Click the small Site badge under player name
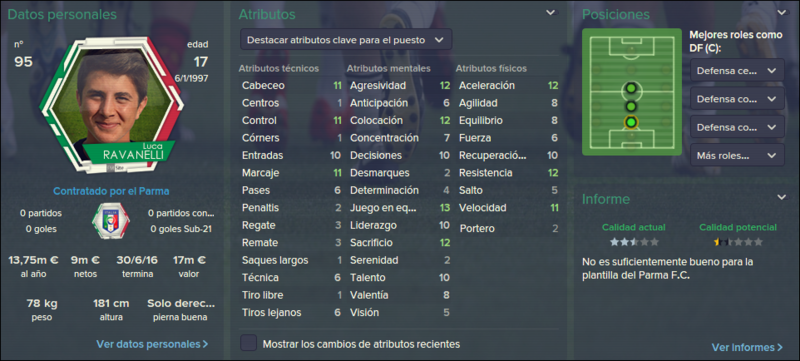This screenshot has width=800, height=361. 110,167
